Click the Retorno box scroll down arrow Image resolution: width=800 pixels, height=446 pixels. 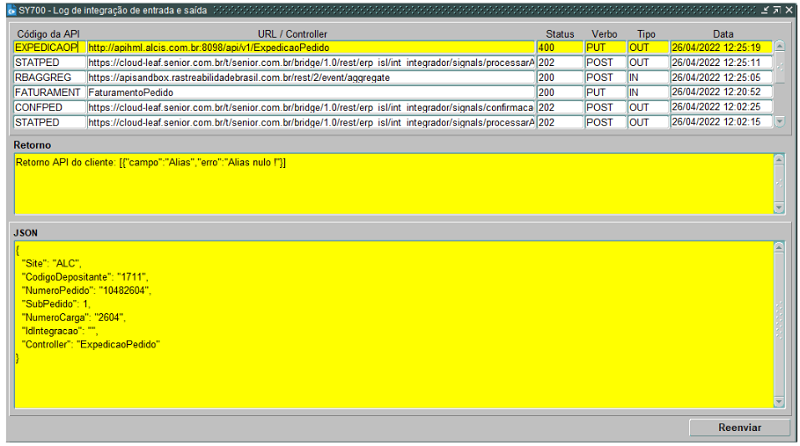click(779, 207)
